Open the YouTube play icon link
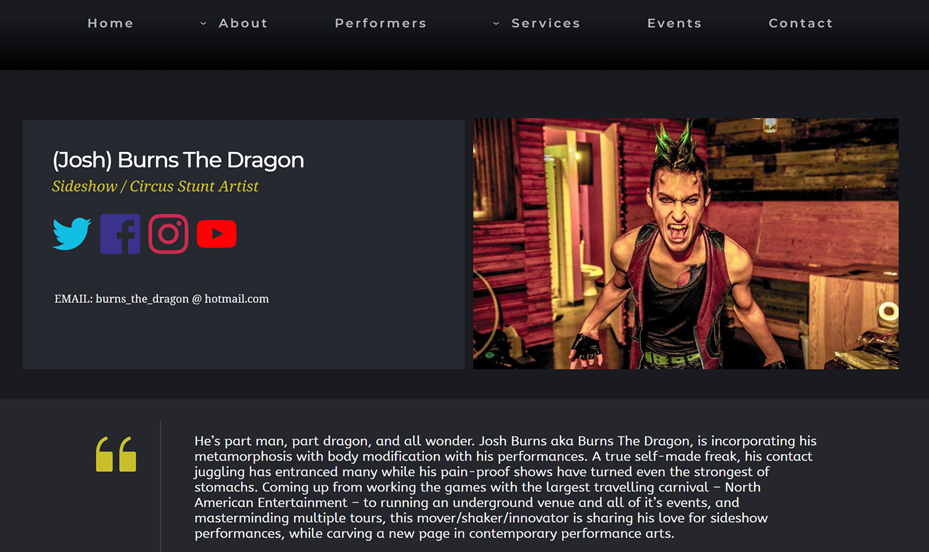Viewport: 929px width, 552px height. click(x=217, y=234)
